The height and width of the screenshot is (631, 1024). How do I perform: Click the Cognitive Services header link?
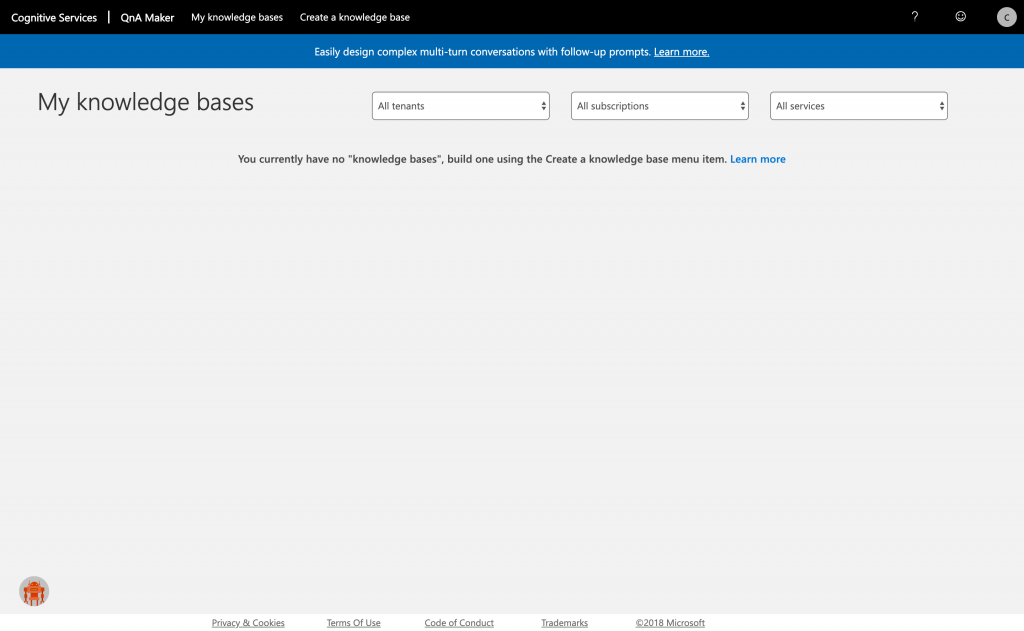tap(54, 18)
